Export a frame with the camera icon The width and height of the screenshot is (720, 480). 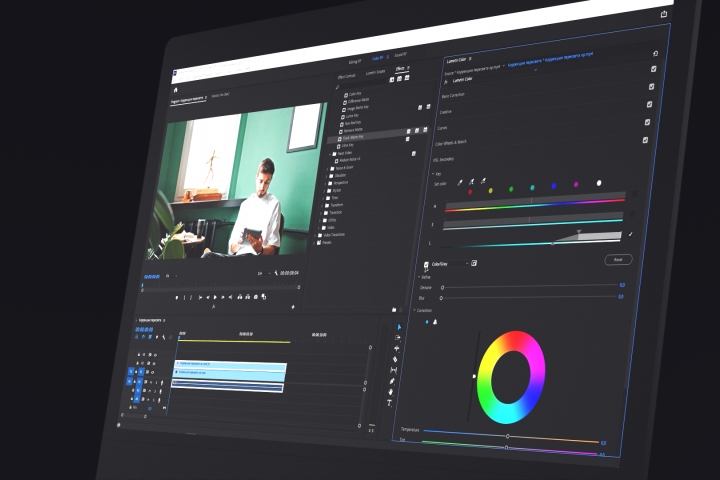pyautogui.click(x=256, y=297)
